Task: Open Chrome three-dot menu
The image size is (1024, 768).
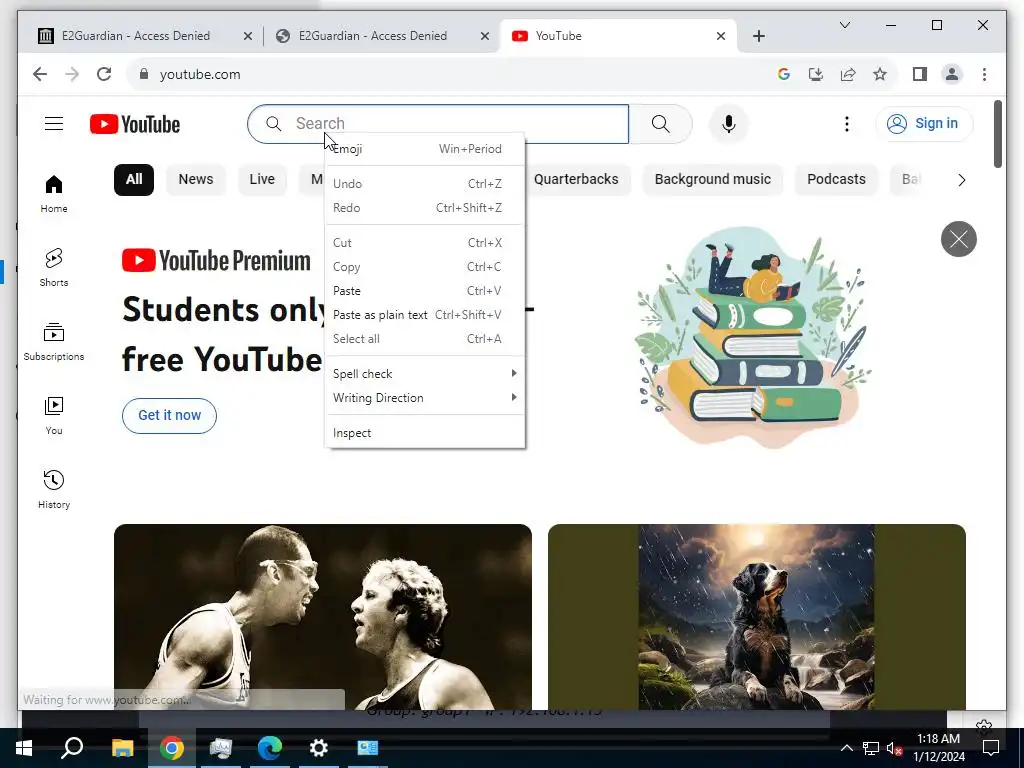Action: point(984,74)
